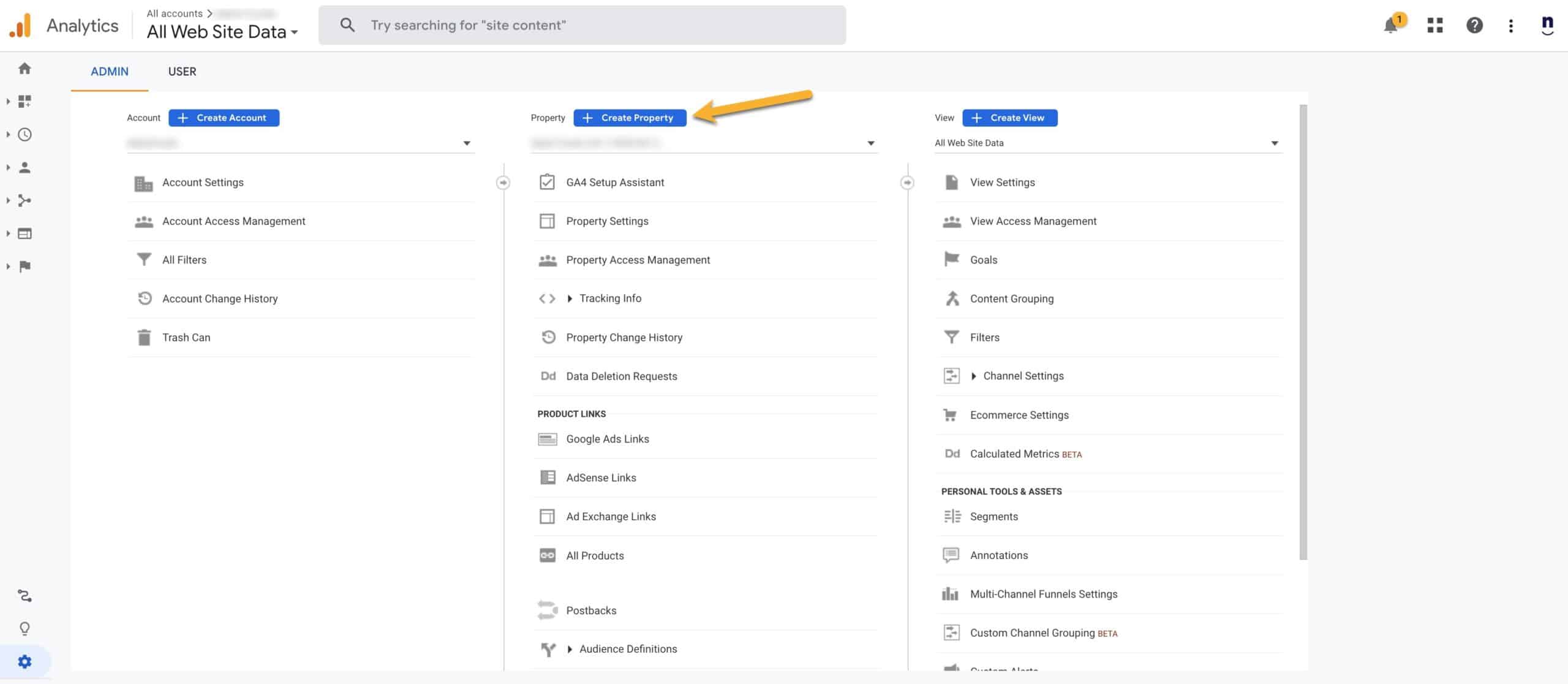
Task: Click the Tracking Info code icon
Action: 548,298
